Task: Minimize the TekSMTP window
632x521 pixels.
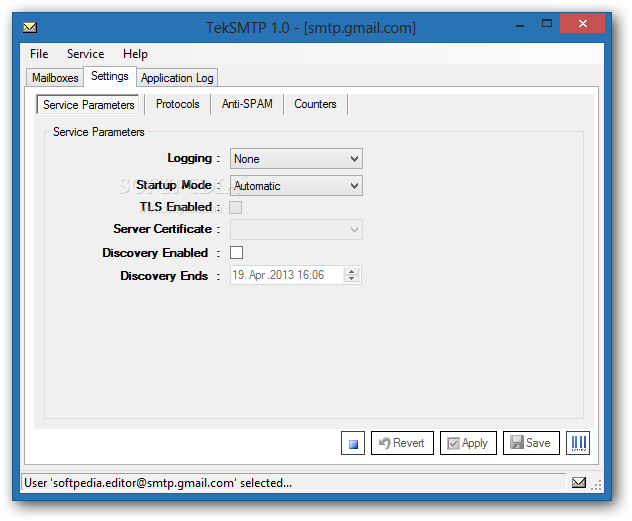Action: (x=520, y=25)
